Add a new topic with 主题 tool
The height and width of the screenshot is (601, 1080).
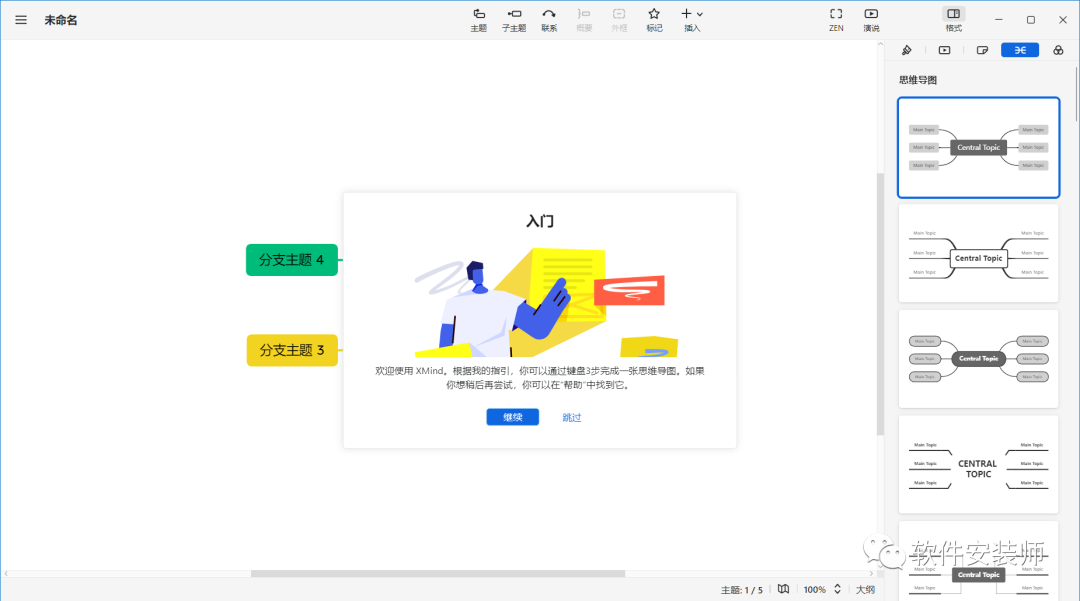coord(479,20)
